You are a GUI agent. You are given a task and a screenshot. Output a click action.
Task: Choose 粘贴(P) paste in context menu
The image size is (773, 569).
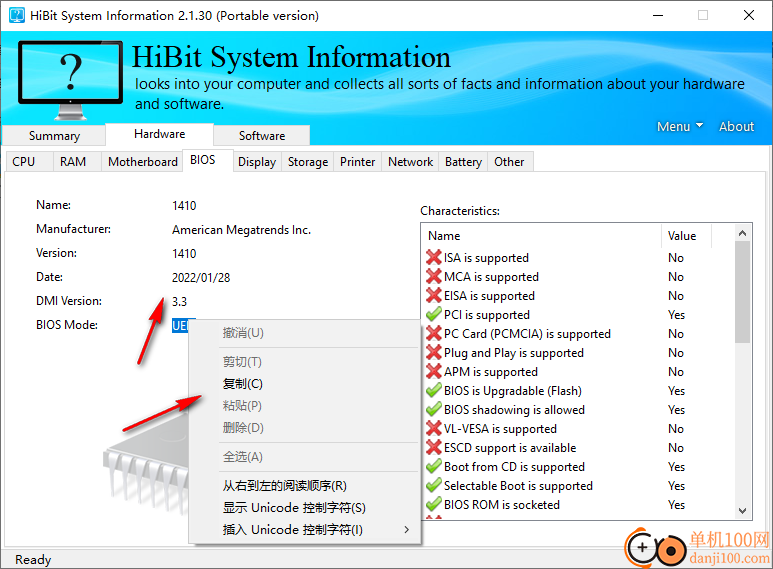[305, 406]
